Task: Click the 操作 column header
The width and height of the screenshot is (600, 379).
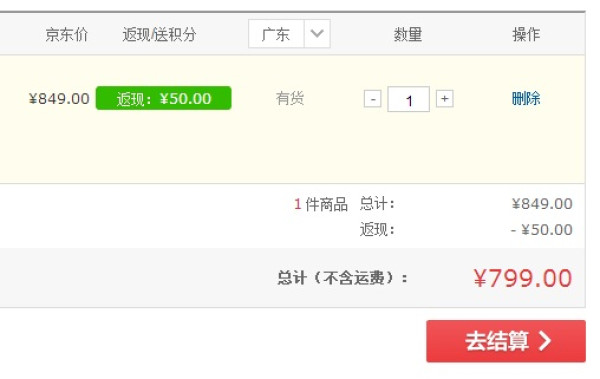Action: coord(526,34)
